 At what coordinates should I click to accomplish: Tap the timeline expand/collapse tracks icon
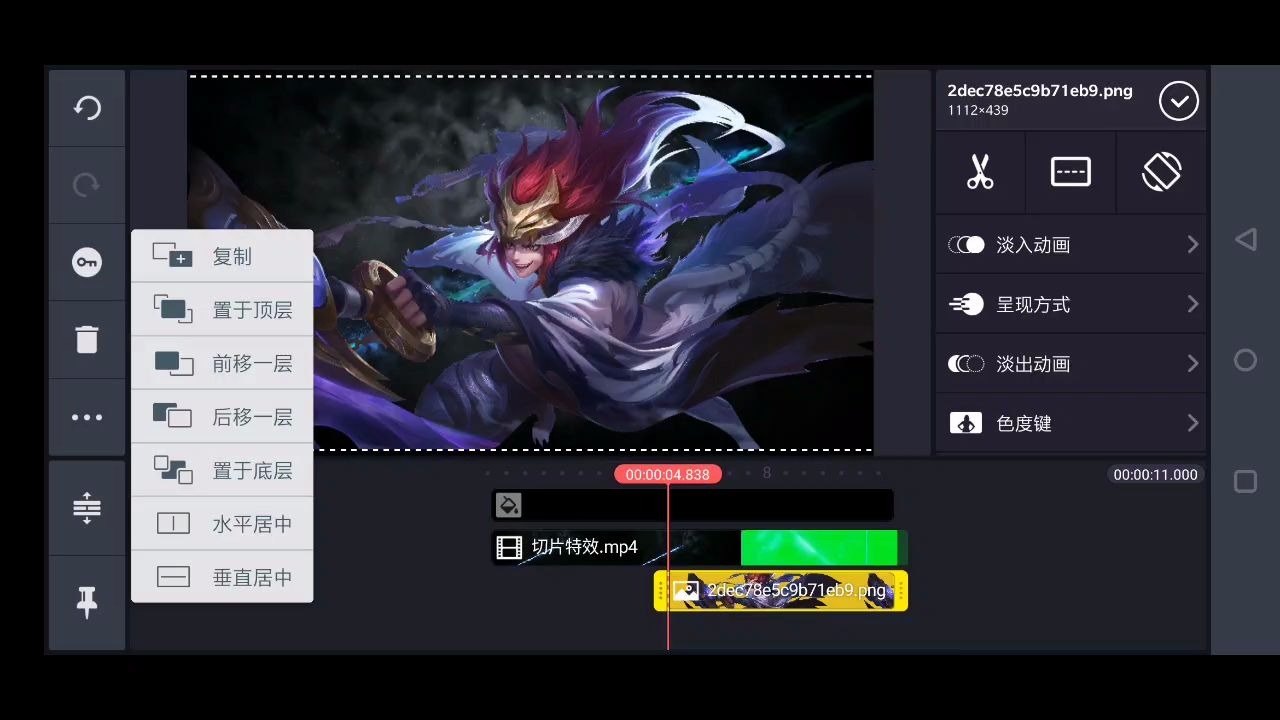click(x=87, y=508)
